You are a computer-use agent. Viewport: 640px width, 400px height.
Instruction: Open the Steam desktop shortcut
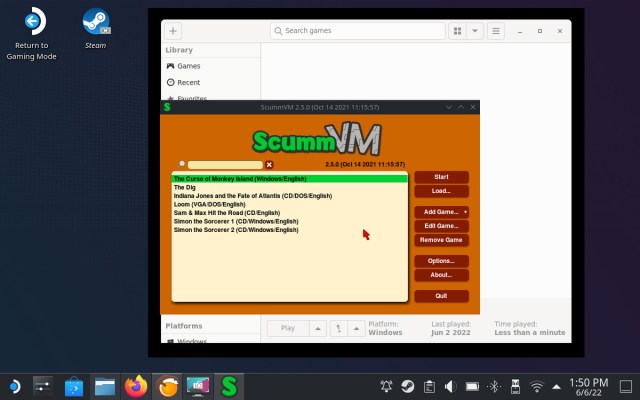(96, 28)
